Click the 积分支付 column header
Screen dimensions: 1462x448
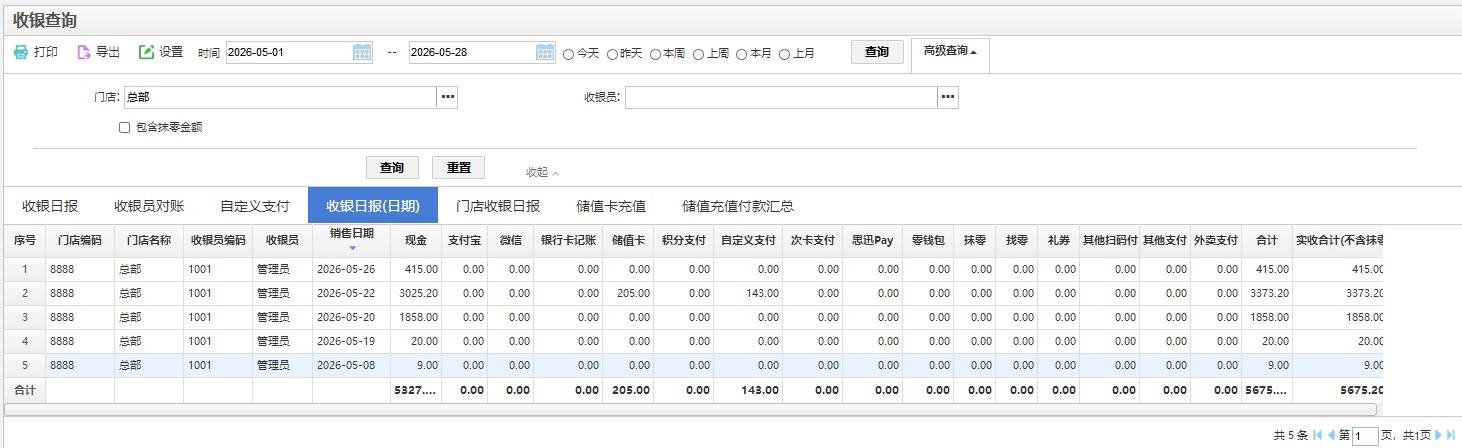pos(683,240)
